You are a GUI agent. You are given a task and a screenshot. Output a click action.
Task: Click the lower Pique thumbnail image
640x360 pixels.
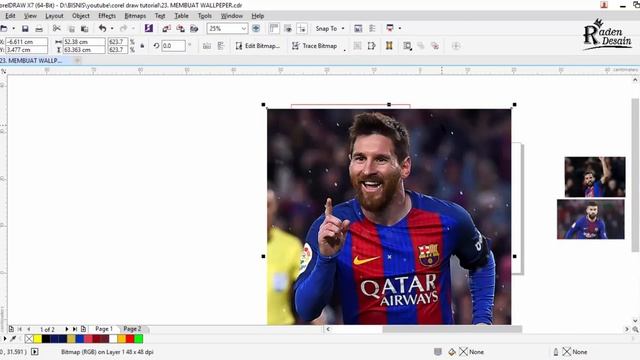[591, 219]
